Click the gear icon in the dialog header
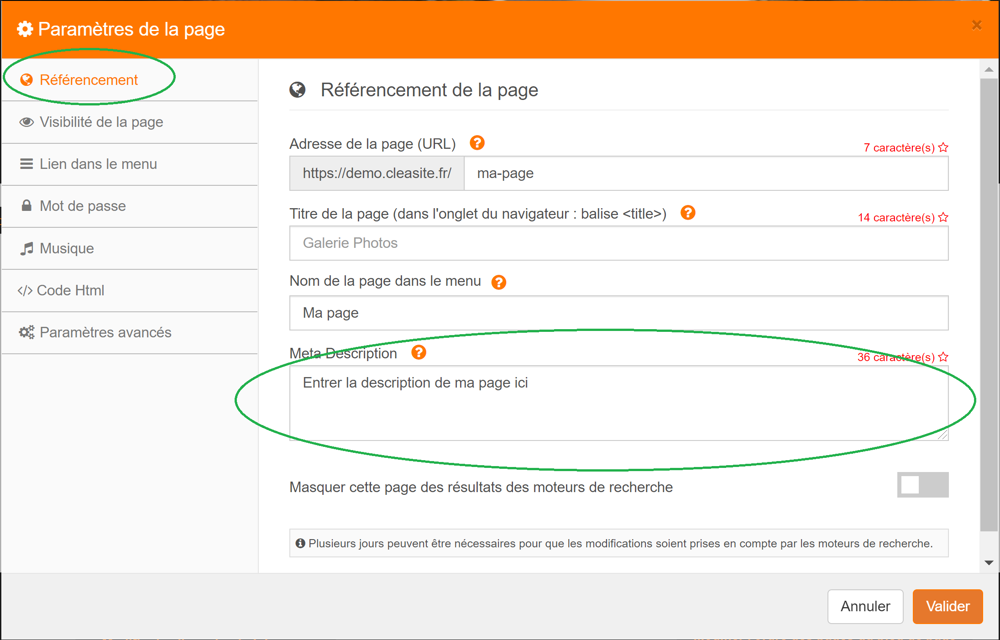 25,29
